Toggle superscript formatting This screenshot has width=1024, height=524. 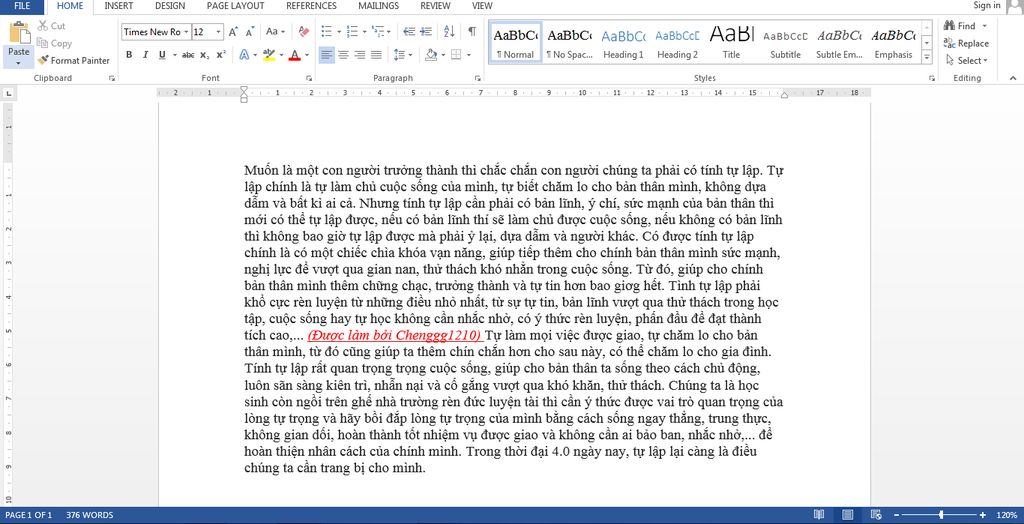coord(221,55)
